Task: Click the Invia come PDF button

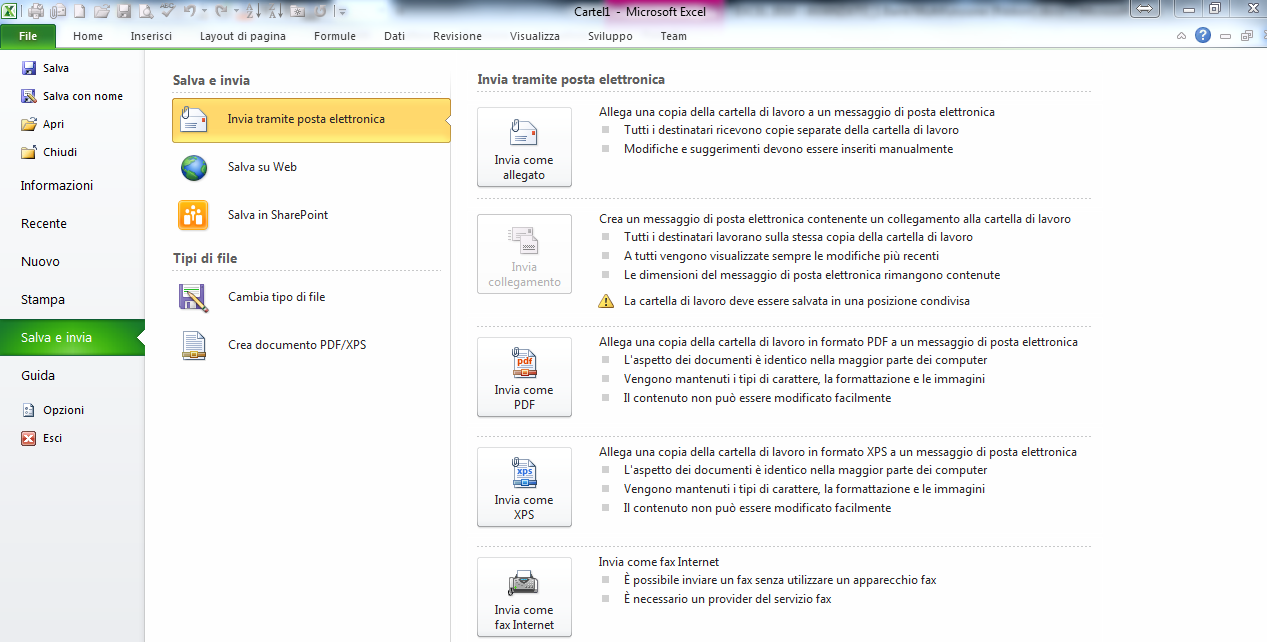Action: pos(524,377)
